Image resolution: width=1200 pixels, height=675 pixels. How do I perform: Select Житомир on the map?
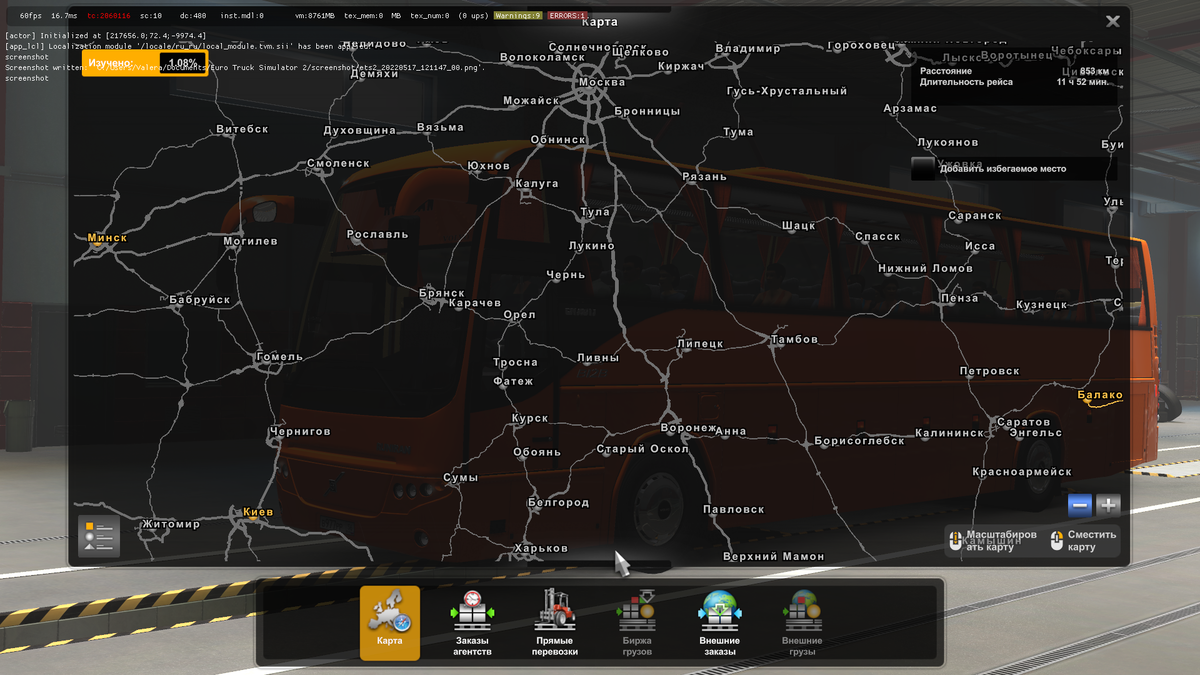tap(171, 524)
